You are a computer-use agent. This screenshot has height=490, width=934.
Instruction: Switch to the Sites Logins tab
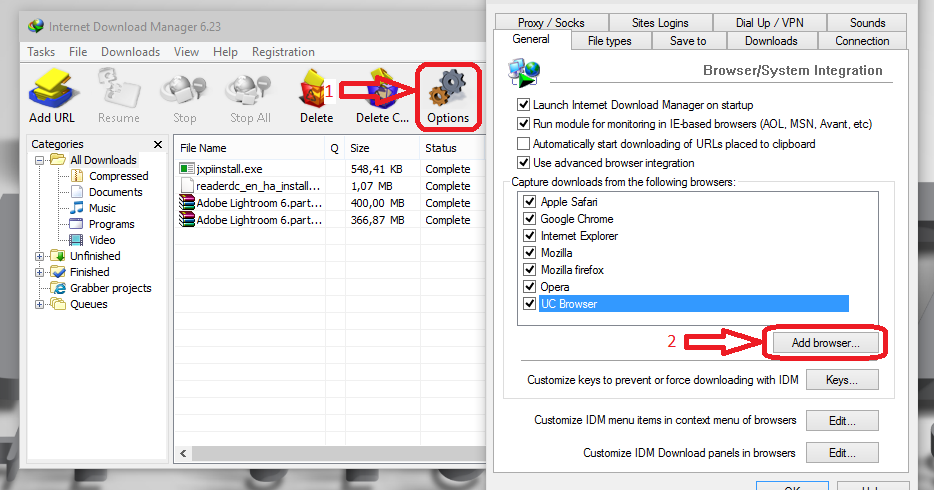(x=660, y=23)
